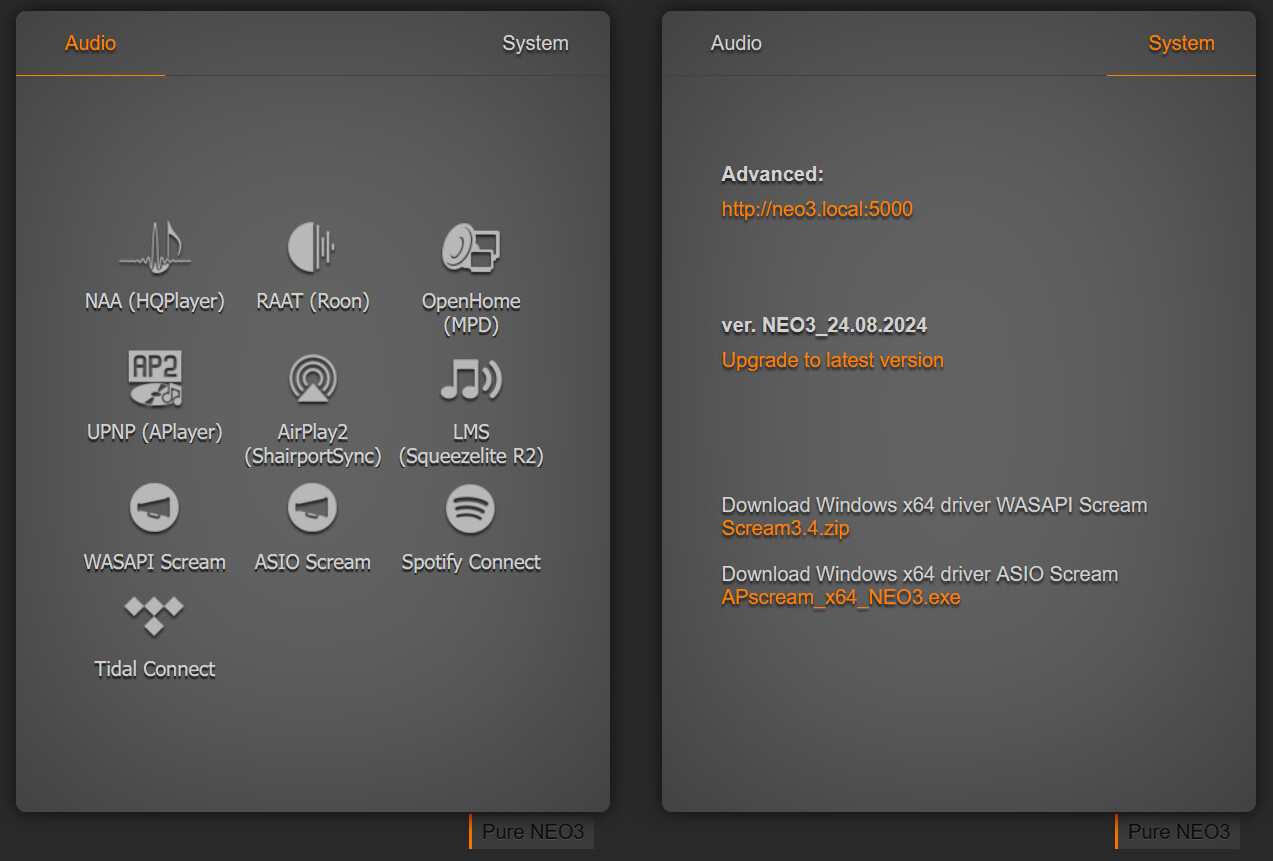Choose the LMS (Squeezelite R2) music icon
This screenshot has width=1273, height=861.
coord(470,379)
